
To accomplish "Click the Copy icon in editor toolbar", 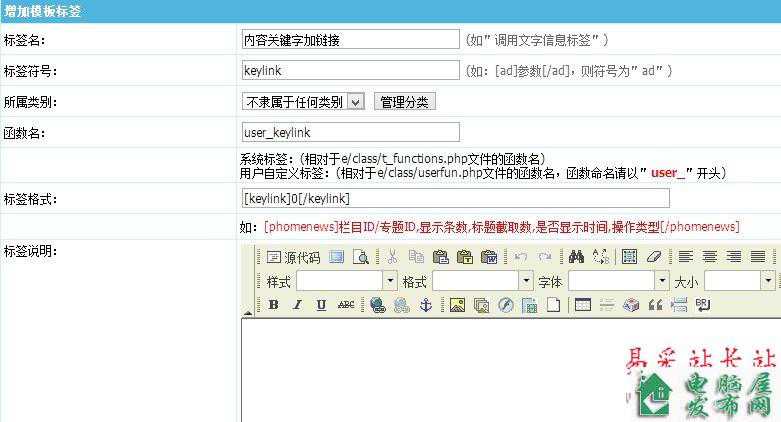I will pyautogui.click(x=416, y=257).
